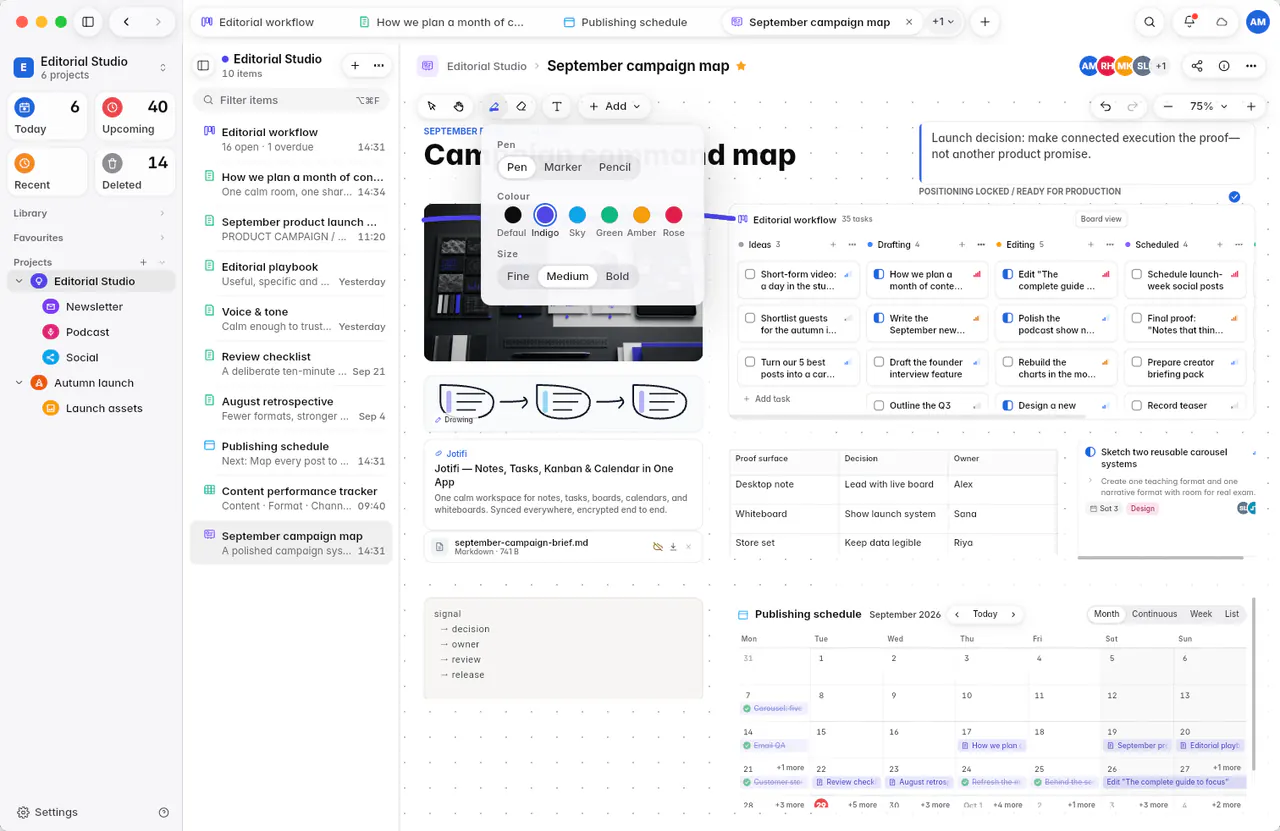1280x831 pixels.
Task: Tick the "Short-form video" task checkbox
Action: [x=750, y=274]
